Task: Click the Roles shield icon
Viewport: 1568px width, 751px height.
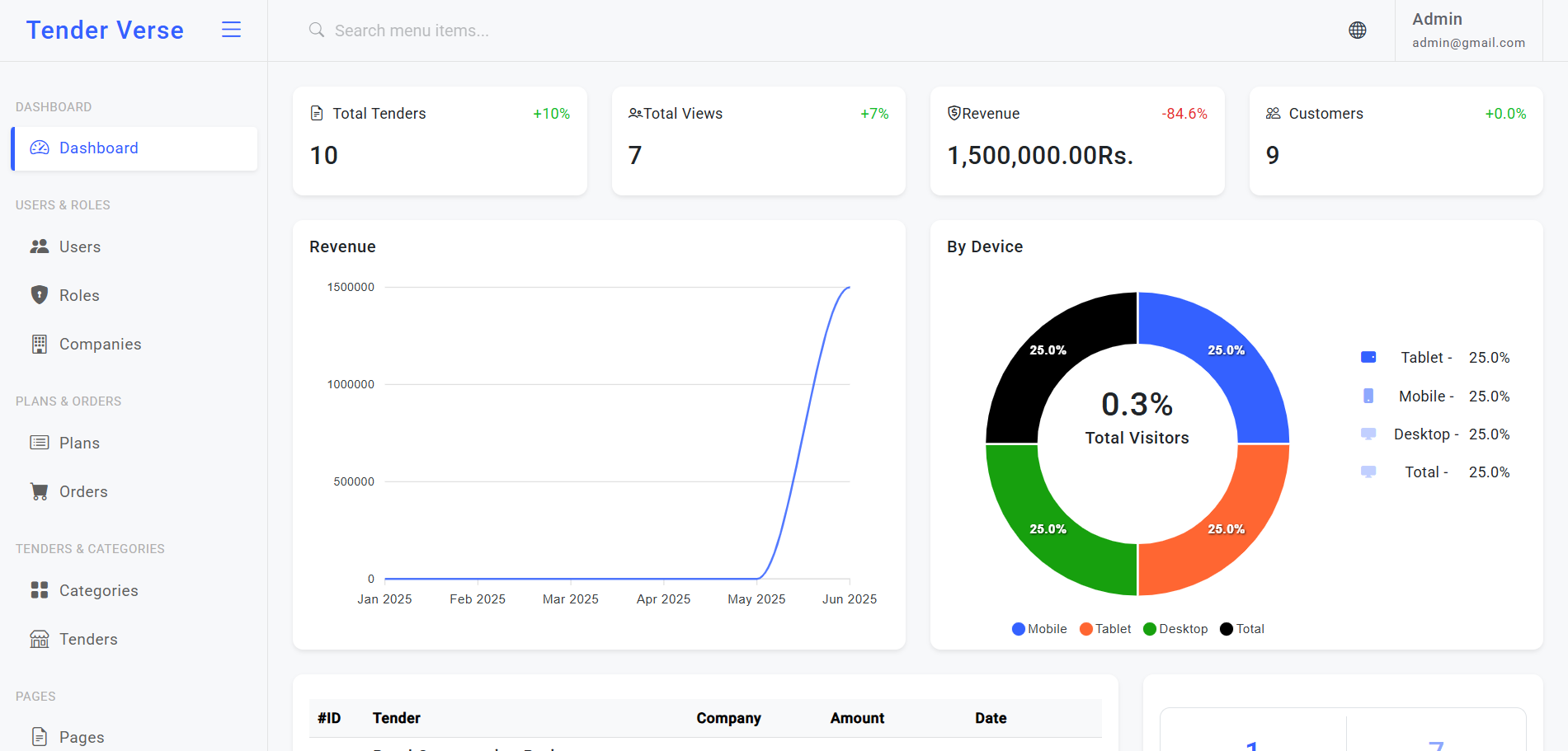Action: point(40,295)
